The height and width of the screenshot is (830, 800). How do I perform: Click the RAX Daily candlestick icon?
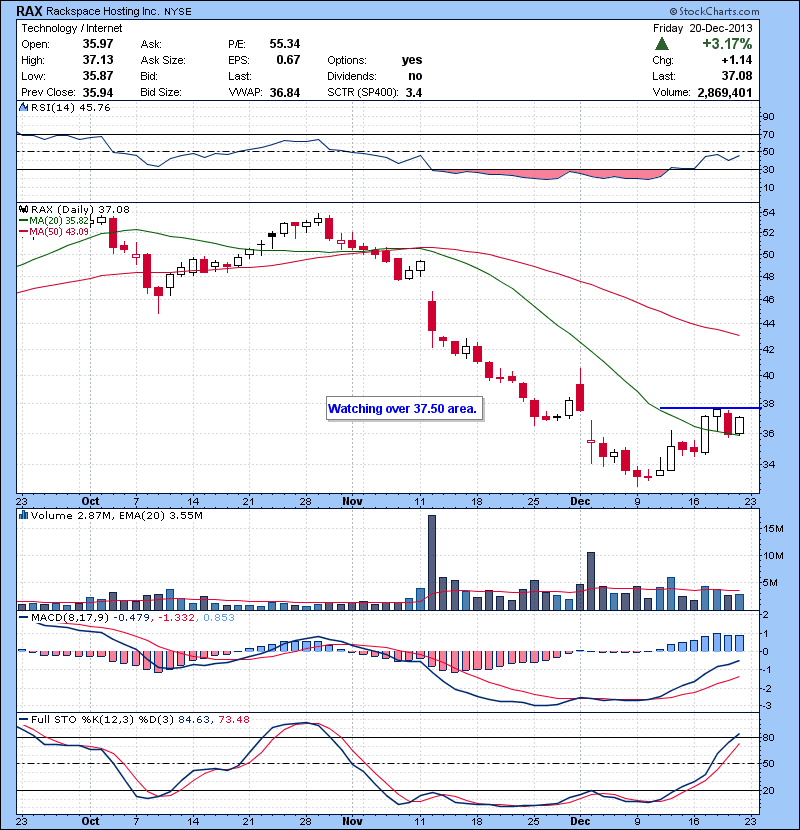pos(23,210)
